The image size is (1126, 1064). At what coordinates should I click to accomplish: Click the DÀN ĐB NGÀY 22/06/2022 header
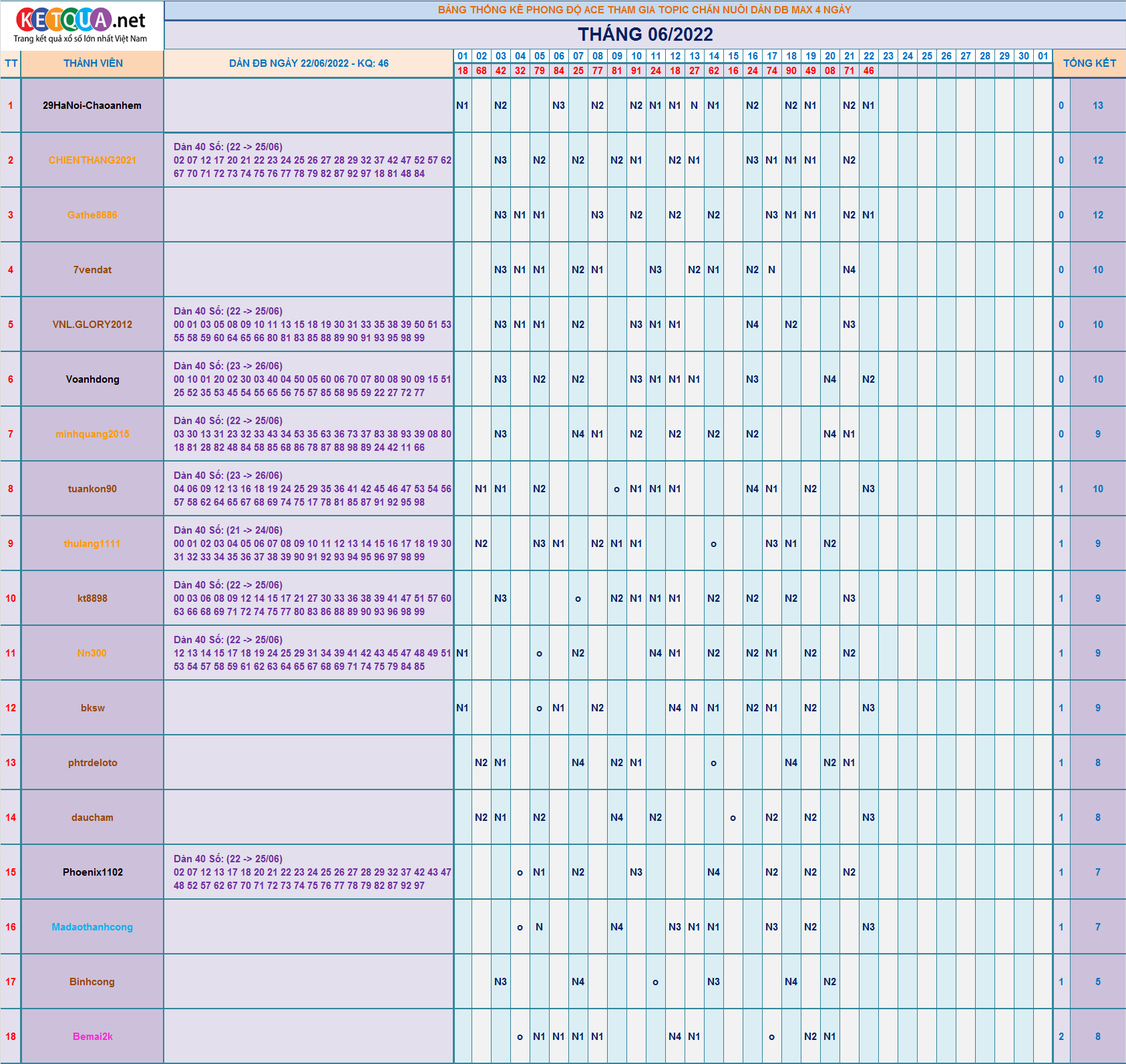tap(309, 63)
